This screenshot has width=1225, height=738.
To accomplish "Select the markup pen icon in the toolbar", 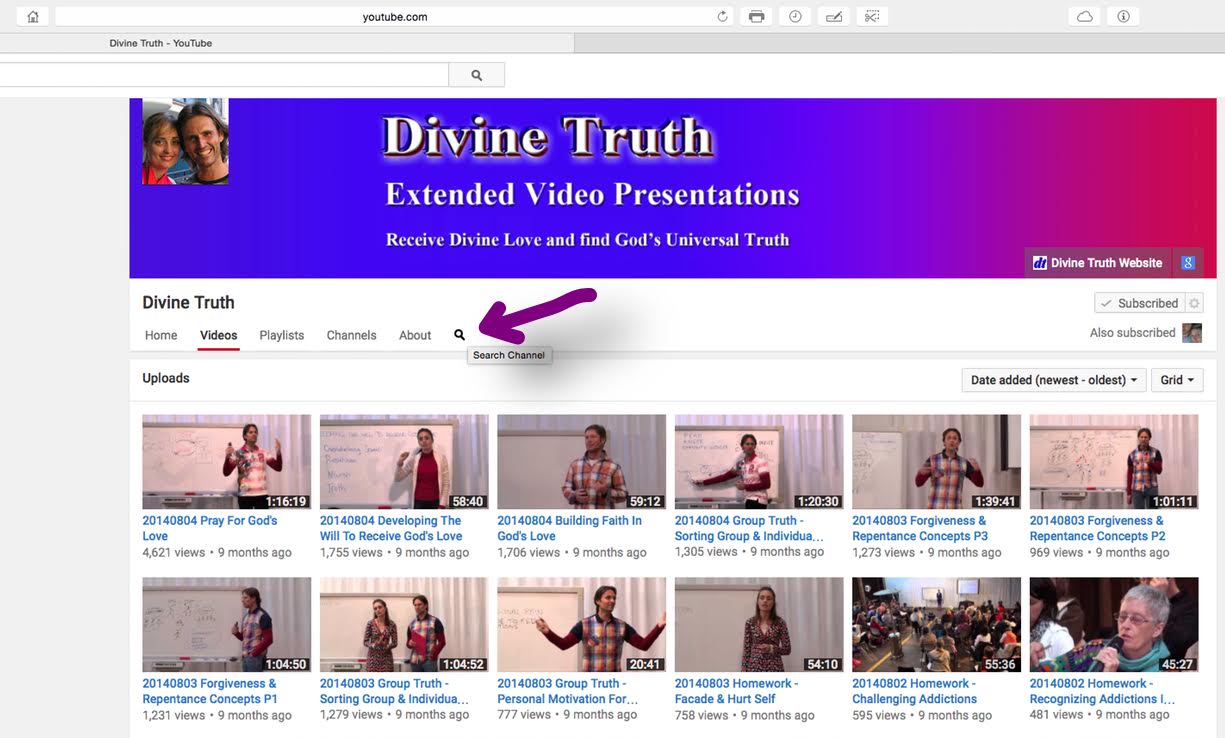I will pos(833,16).
